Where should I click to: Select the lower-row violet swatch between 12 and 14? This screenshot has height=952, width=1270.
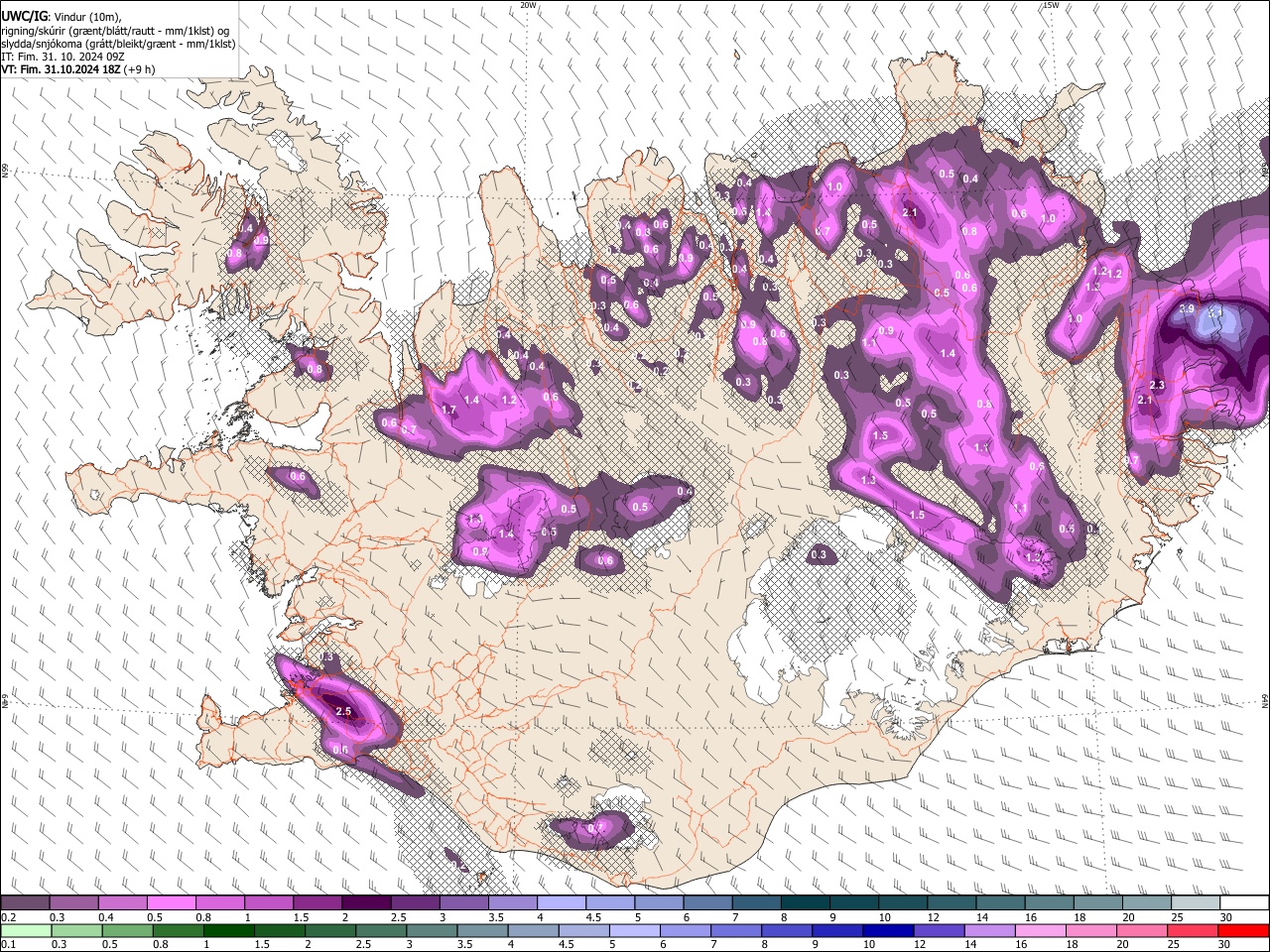coord(939,930)
